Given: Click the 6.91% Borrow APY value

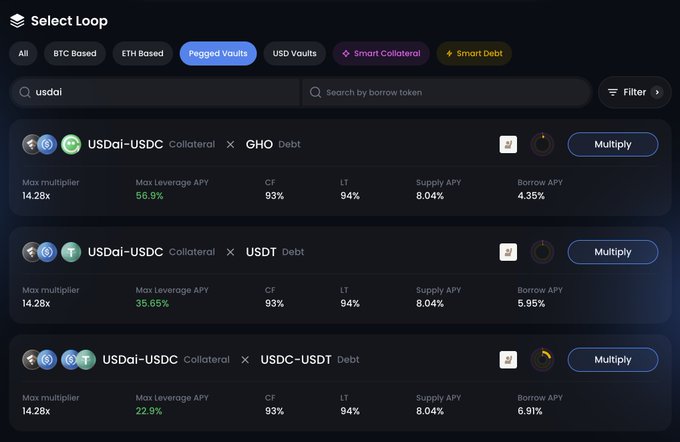Looking at the screenshot, I should coord(530,411).
